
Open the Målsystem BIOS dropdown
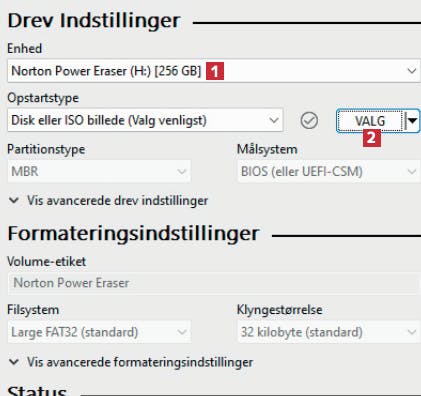click(329, 171)
